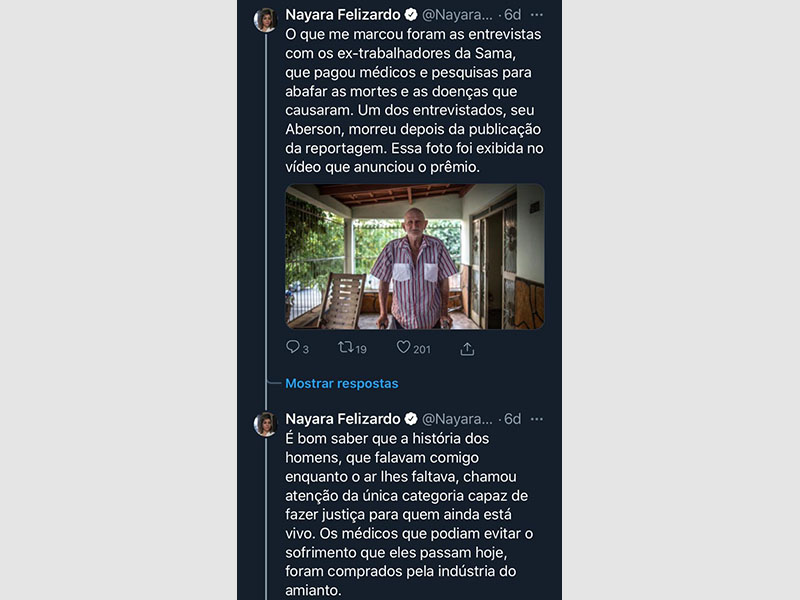Screen dimensions: 800x600
Task: Open the share icon under the photo
Action: point(467,349)
